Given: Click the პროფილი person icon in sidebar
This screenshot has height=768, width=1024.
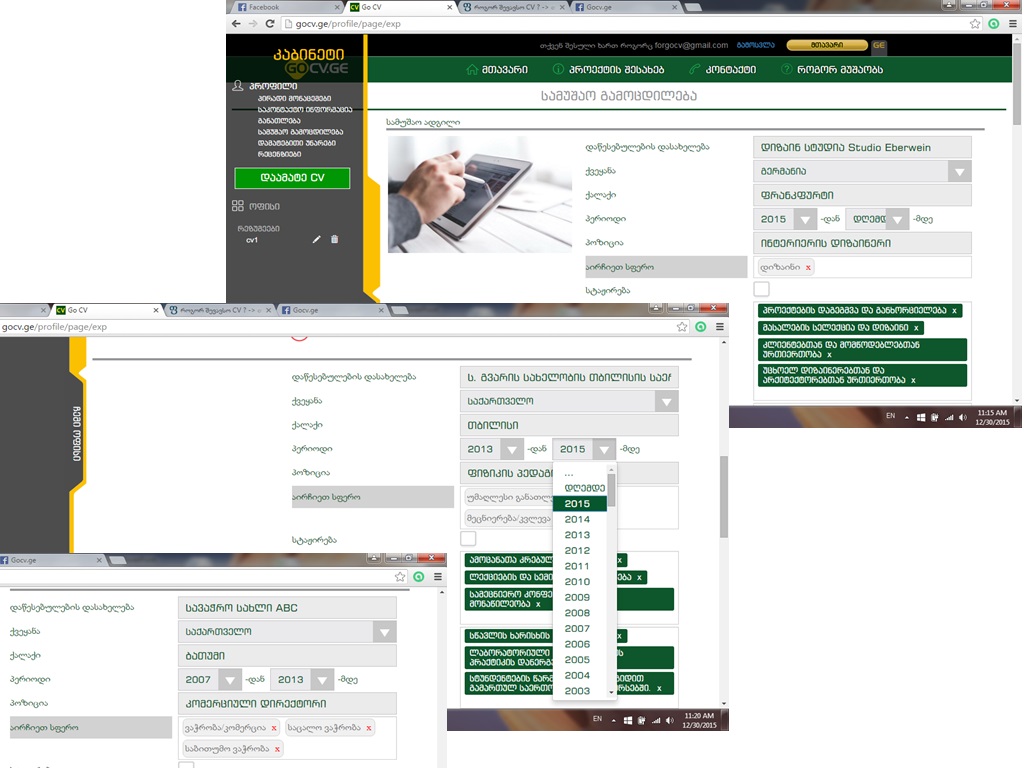Looking at the screenshot, I should tap(238, 86).
